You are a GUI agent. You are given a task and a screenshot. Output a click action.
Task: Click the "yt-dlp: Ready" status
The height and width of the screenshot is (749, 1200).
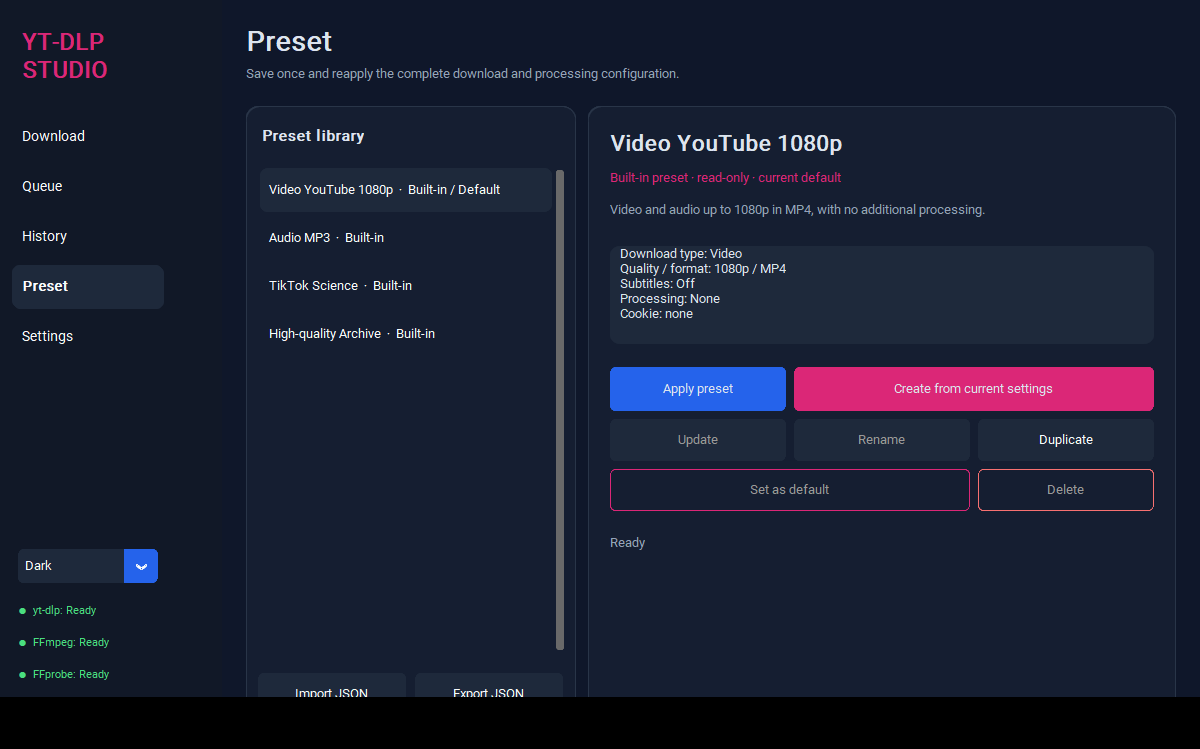tap(65, 610)
